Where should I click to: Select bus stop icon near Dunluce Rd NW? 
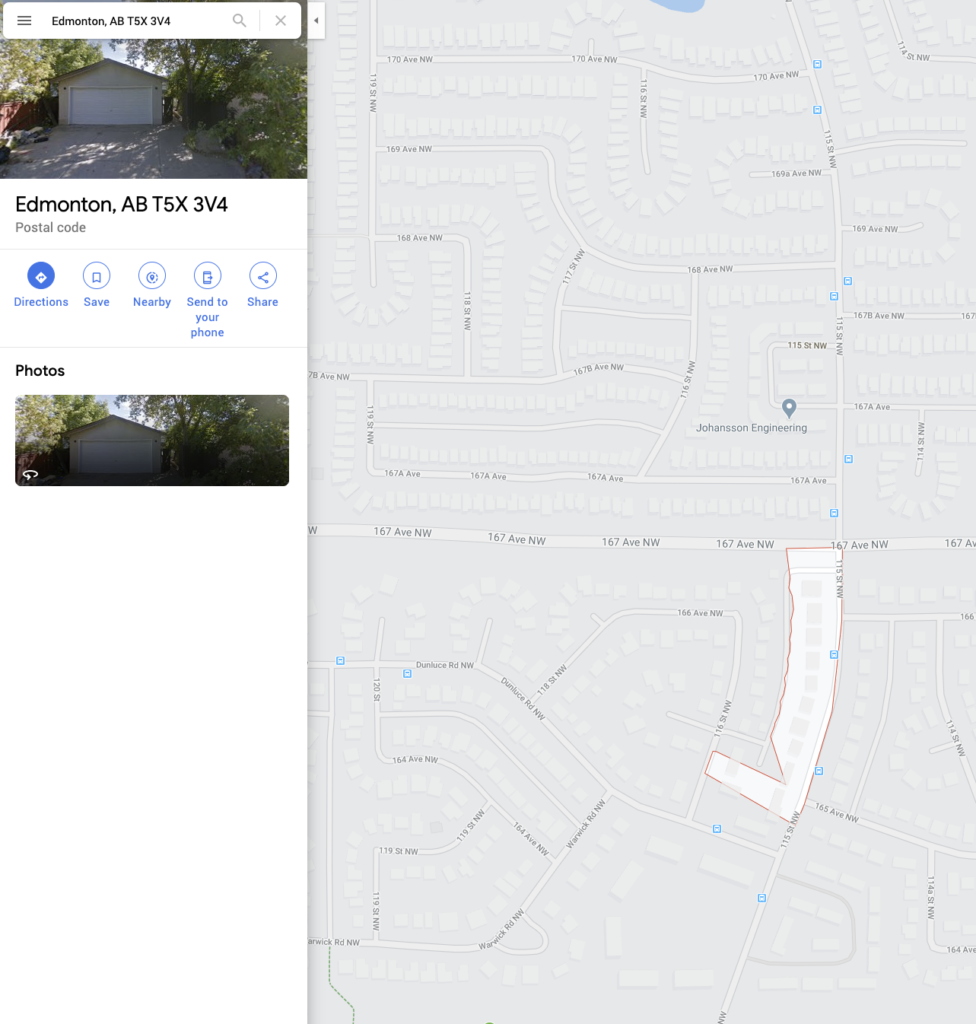tap(407, 673)
